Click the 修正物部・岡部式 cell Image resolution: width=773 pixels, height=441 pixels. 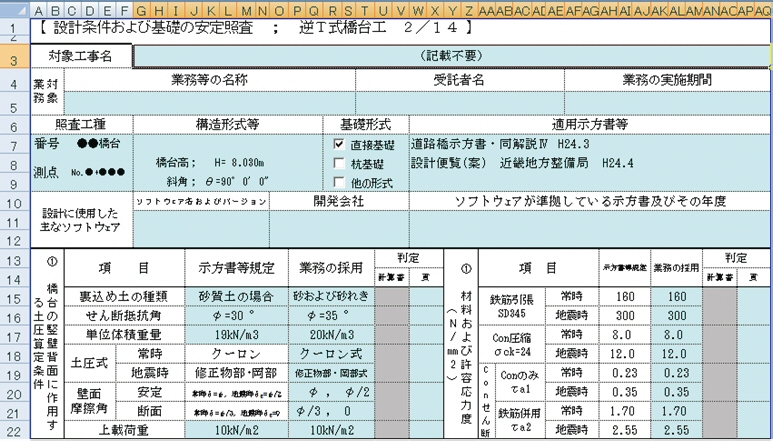[331, 373]
